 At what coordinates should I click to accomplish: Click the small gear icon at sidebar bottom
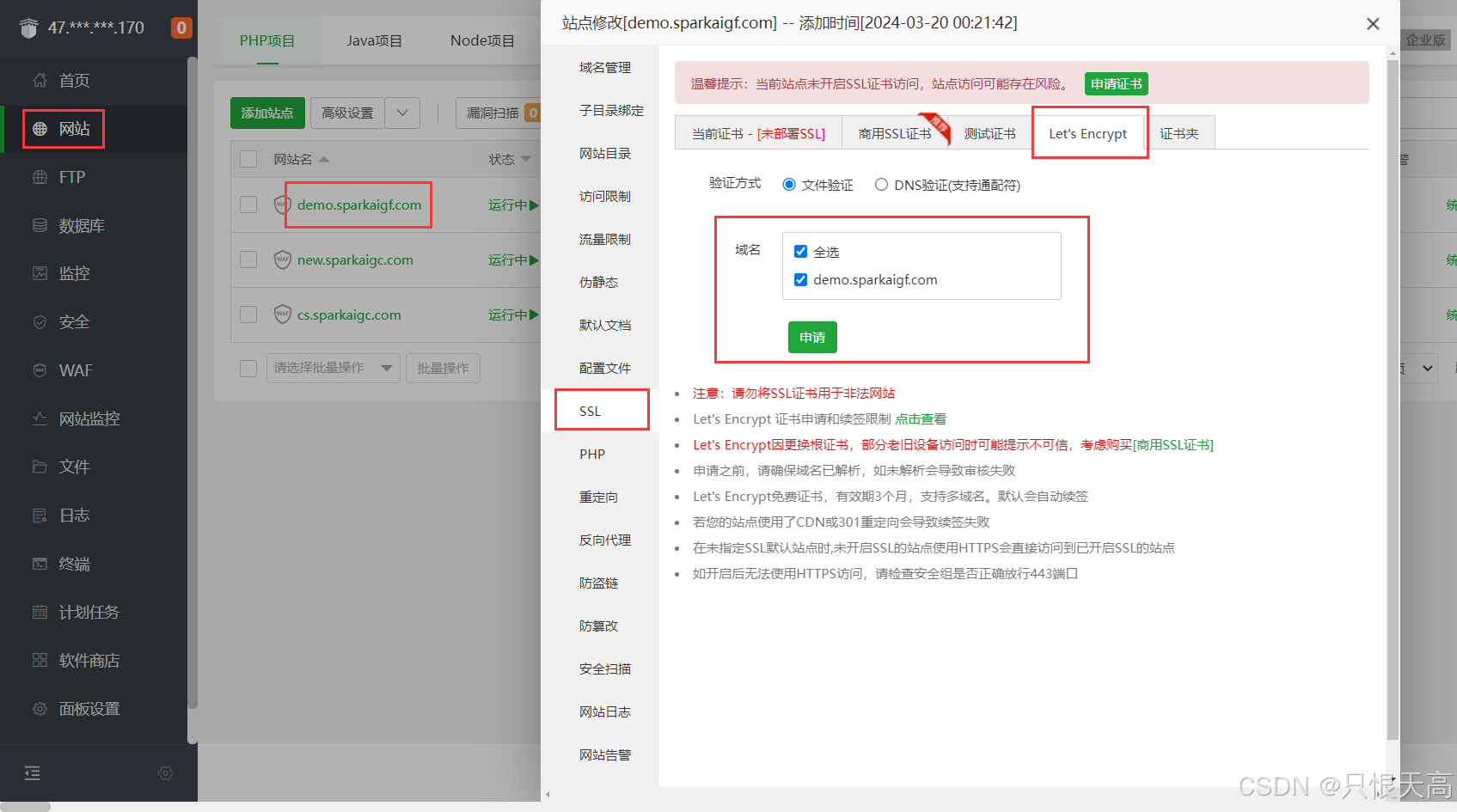166,773
